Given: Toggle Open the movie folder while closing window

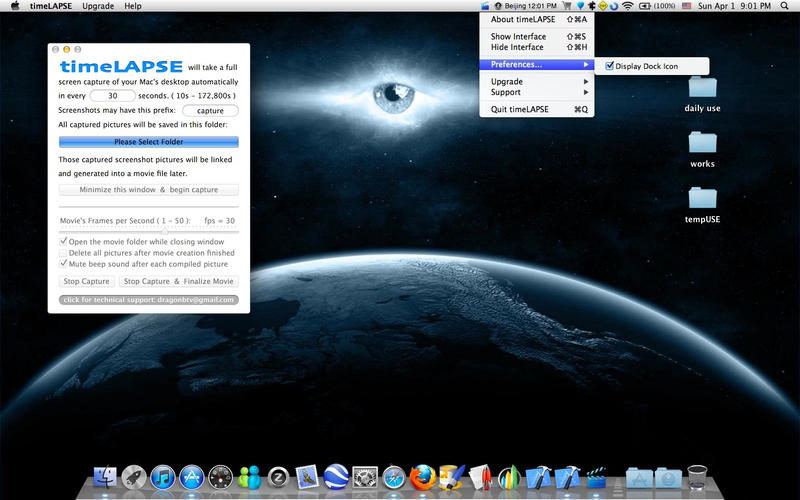Looking at the screenshot, I should [x=63, y=241].
